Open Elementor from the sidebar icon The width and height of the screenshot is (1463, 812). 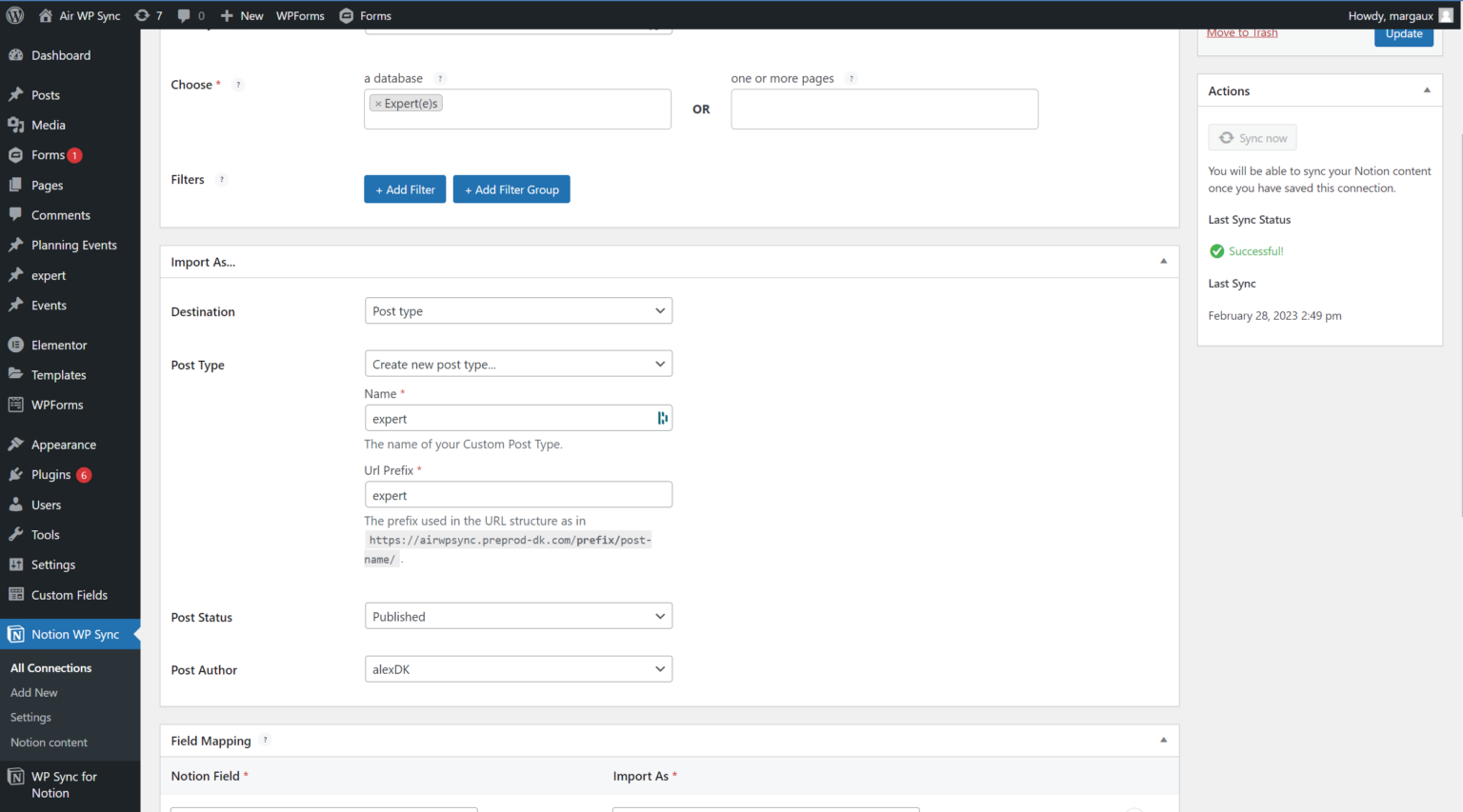click(x=16, y=344)
